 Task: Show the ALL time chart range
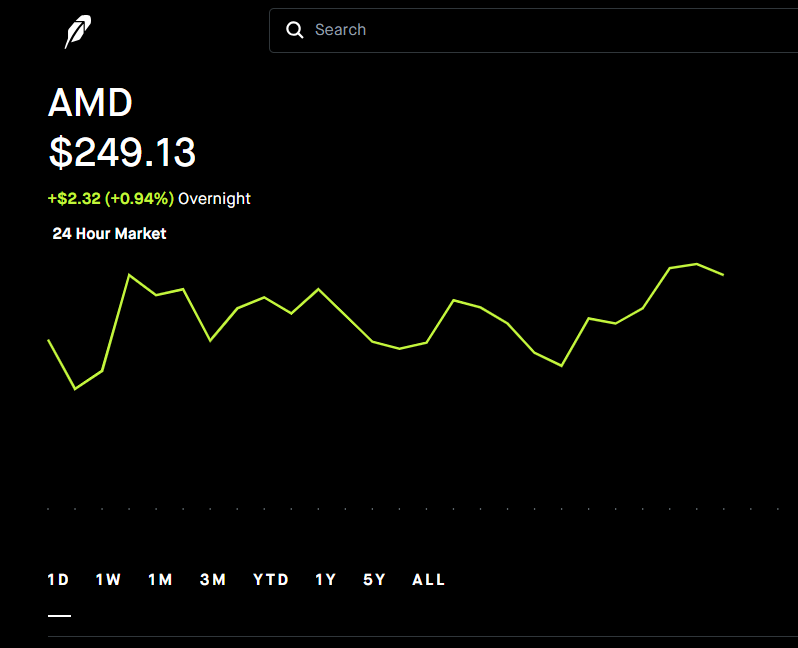[429, 579]
